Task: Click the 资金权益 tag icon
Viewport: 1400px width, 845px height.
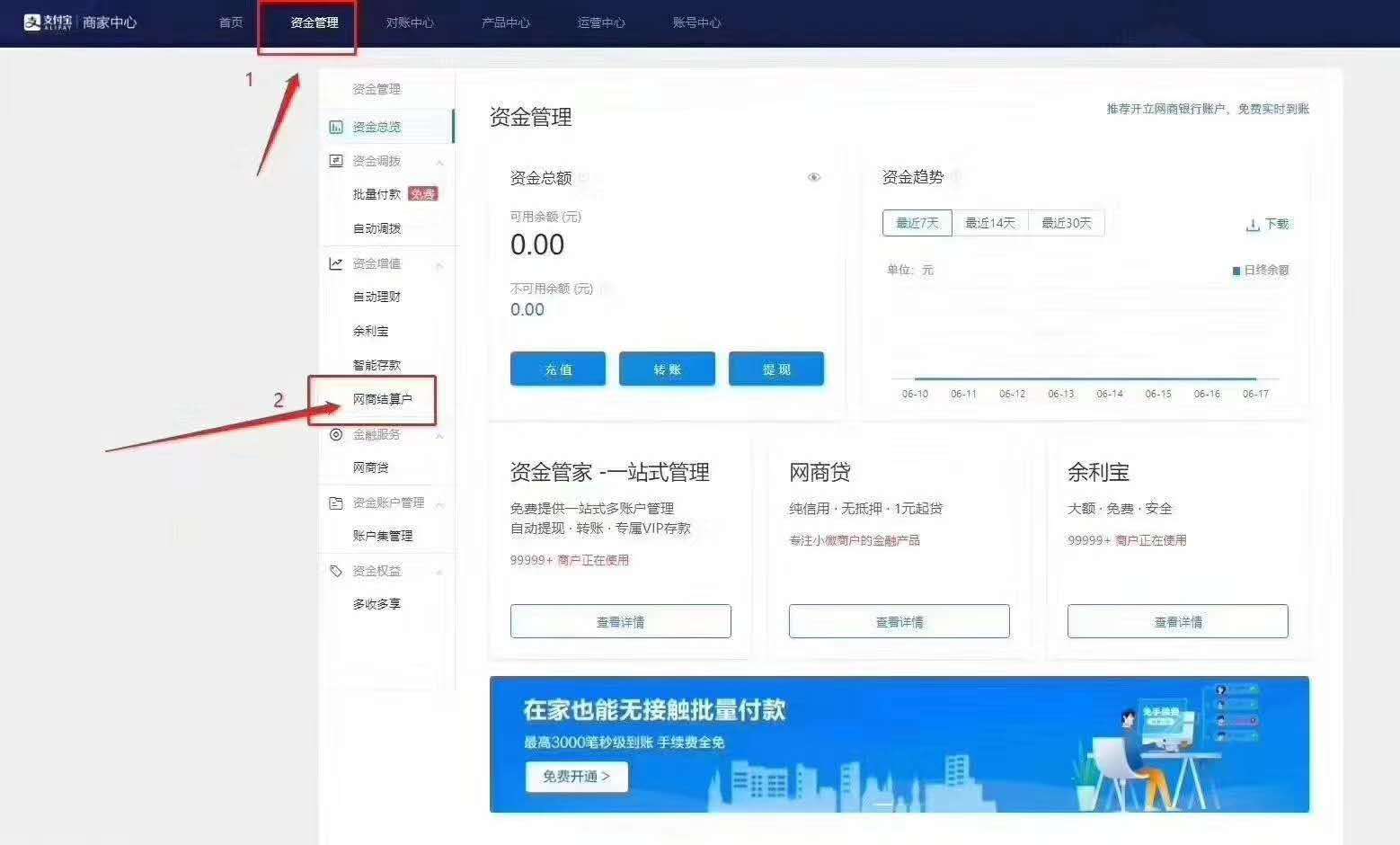Action: [335, 571]
